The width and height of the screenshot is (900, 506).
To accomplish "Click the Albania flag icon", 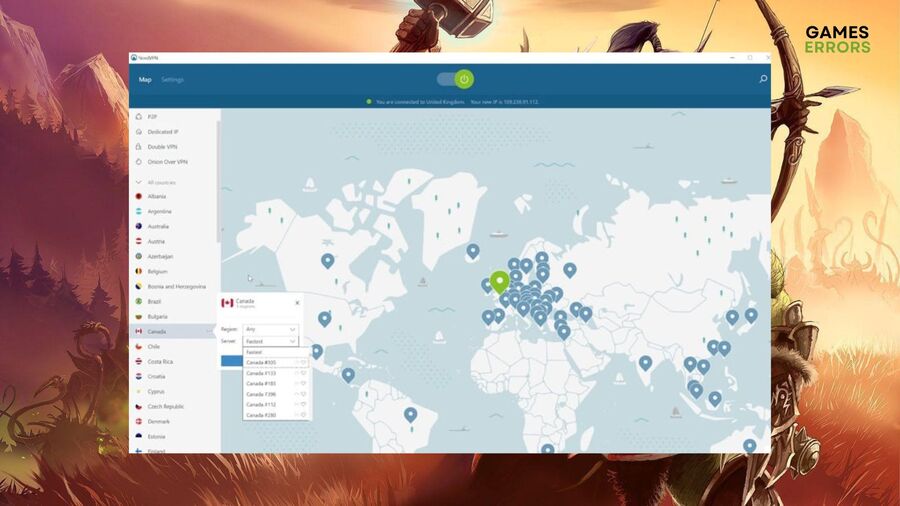I will tap(138, 196).
